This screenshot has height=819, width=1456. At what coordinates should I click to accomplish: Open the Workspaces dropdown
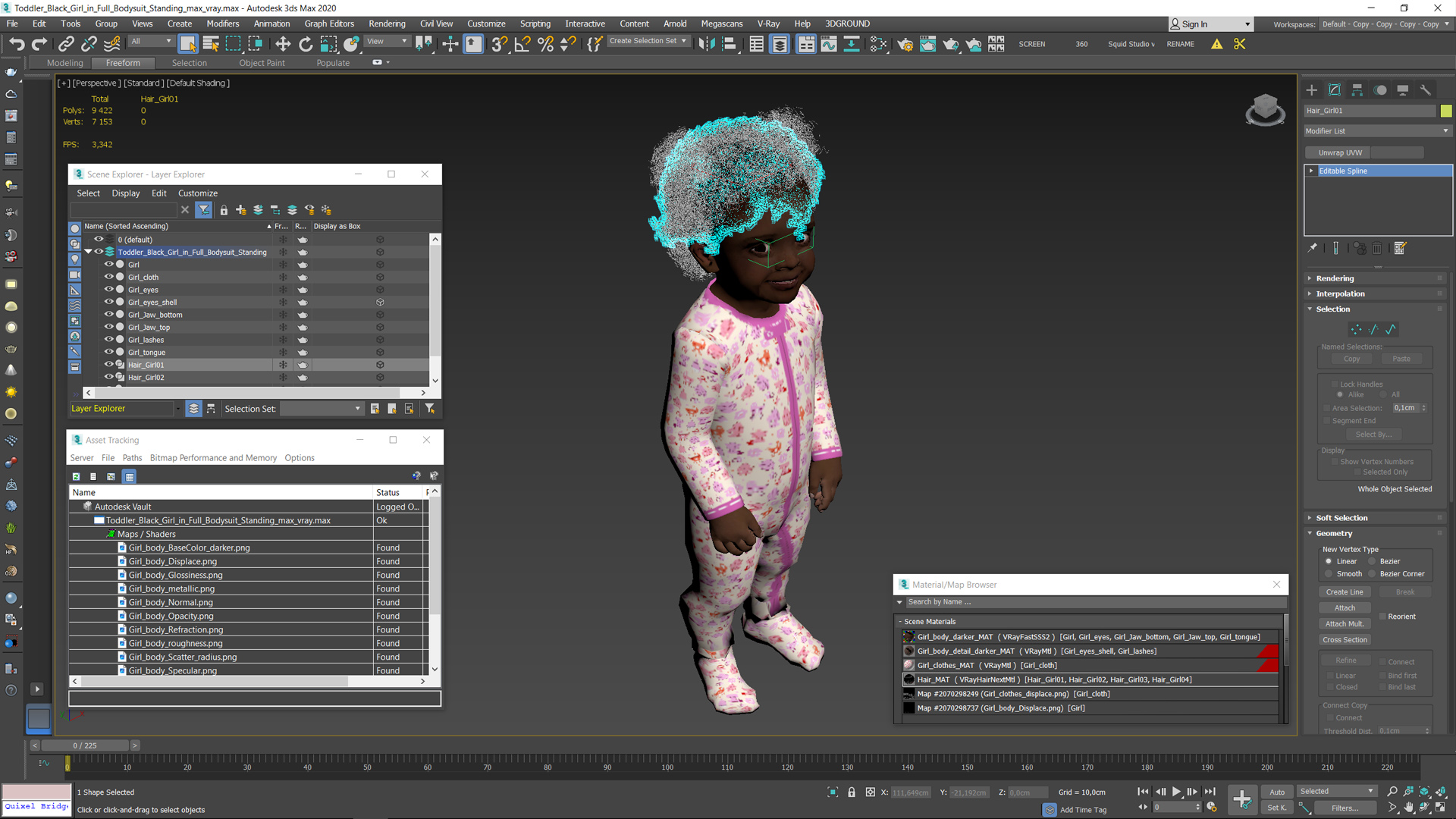(1385, 24)
